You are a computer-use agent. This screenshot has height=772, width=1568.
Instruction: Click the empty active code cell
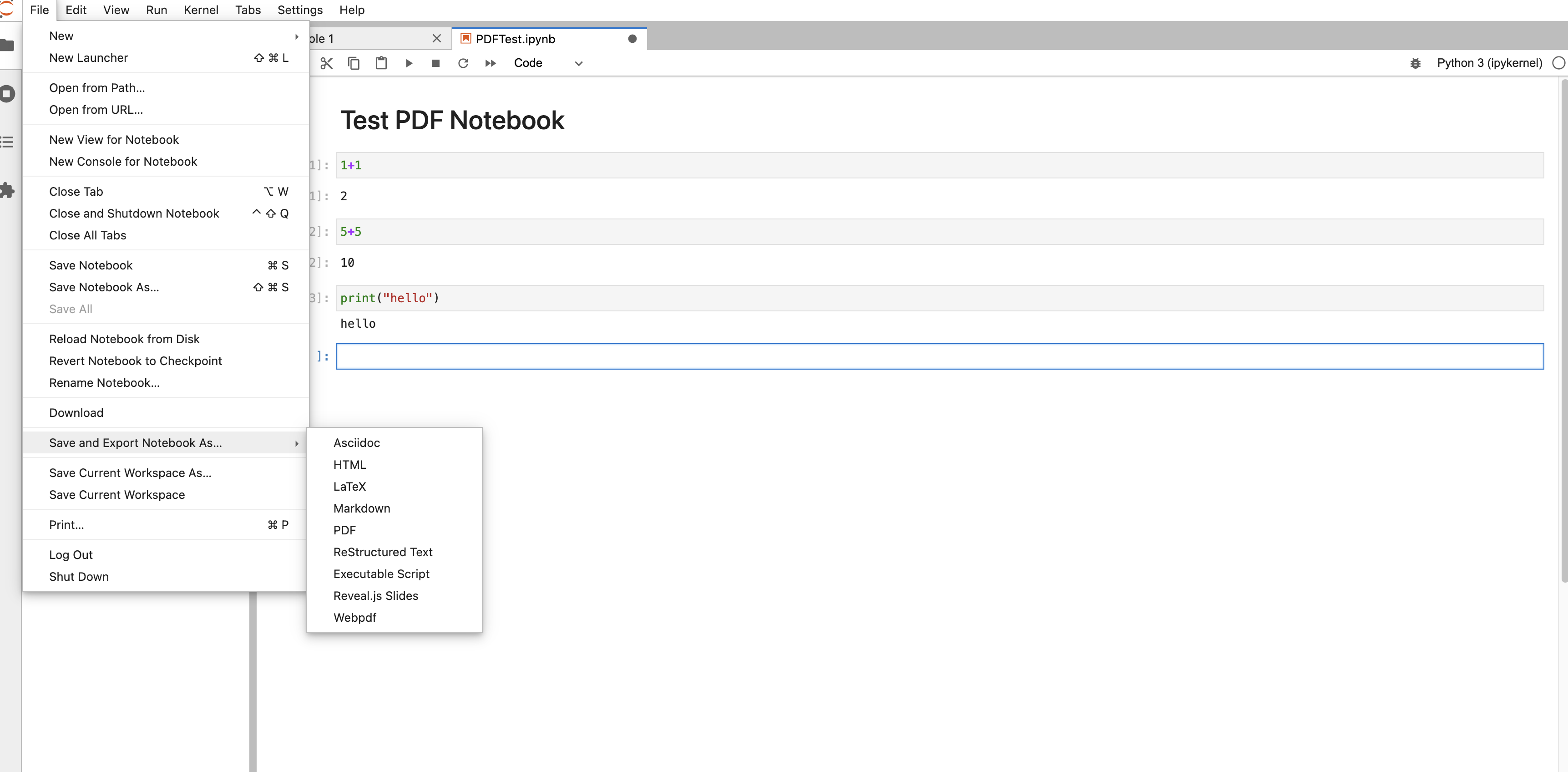[x=939, y=357]
